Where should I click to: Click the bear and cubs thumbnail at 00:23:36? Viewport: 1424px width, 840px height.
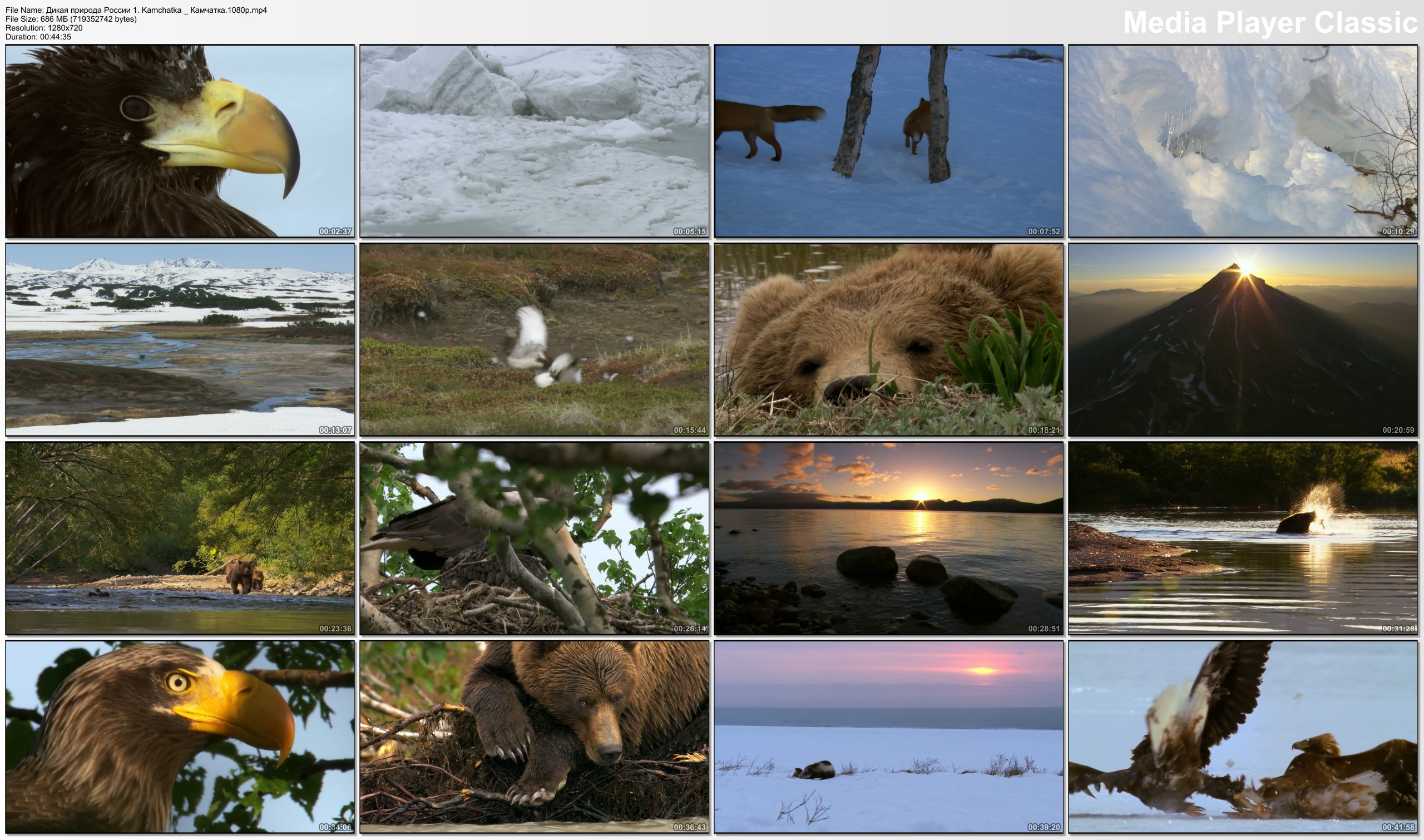[x=180, y=538]
